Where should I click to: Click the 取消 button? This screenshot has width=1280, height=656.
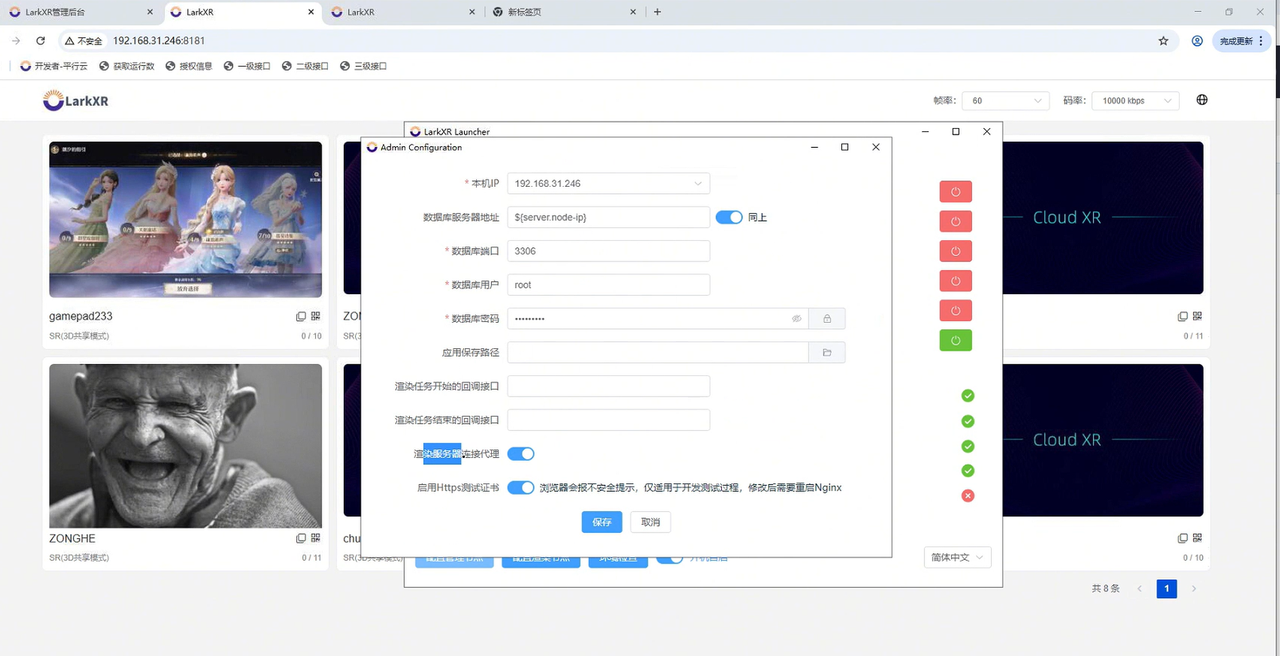(650, 522)
